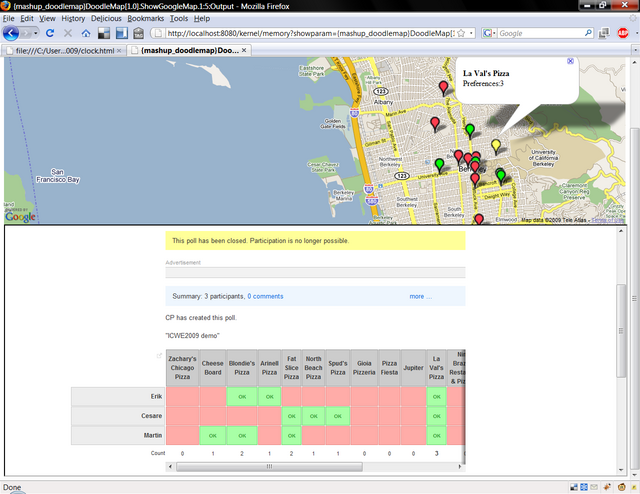640x494 pixels.
Task: Click Cesare's OK cell for North Beach Pizza
Action: pyautogui.click(x=313, y=416)
